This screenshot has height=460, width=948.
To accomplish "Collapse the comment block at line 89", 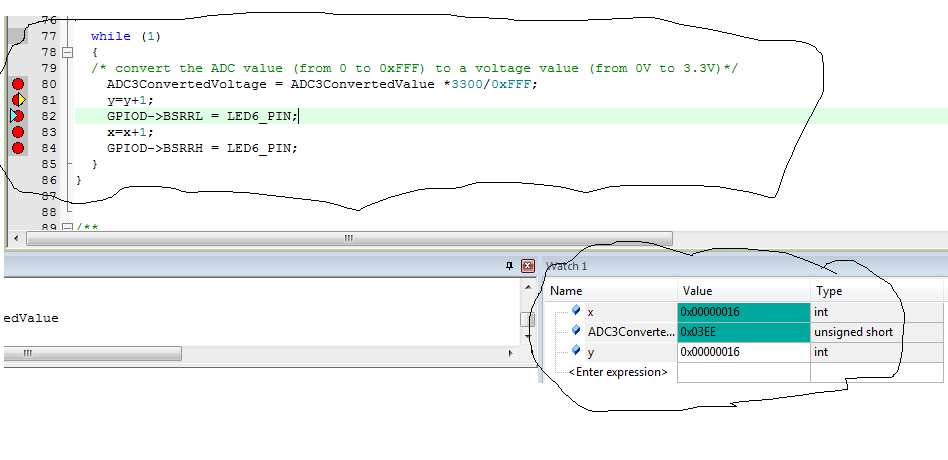I will (x=68, y=227).
